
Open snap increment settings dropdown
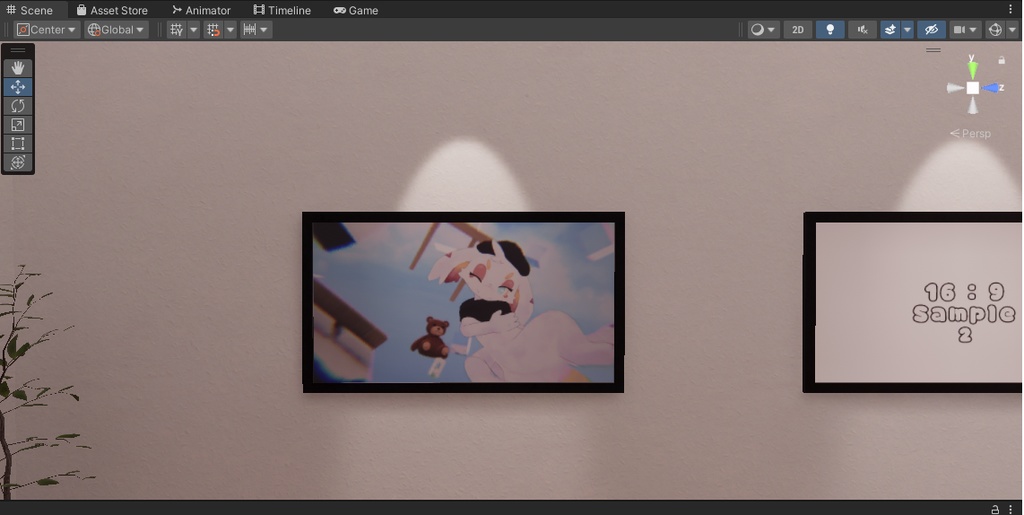tap(264, 29)
